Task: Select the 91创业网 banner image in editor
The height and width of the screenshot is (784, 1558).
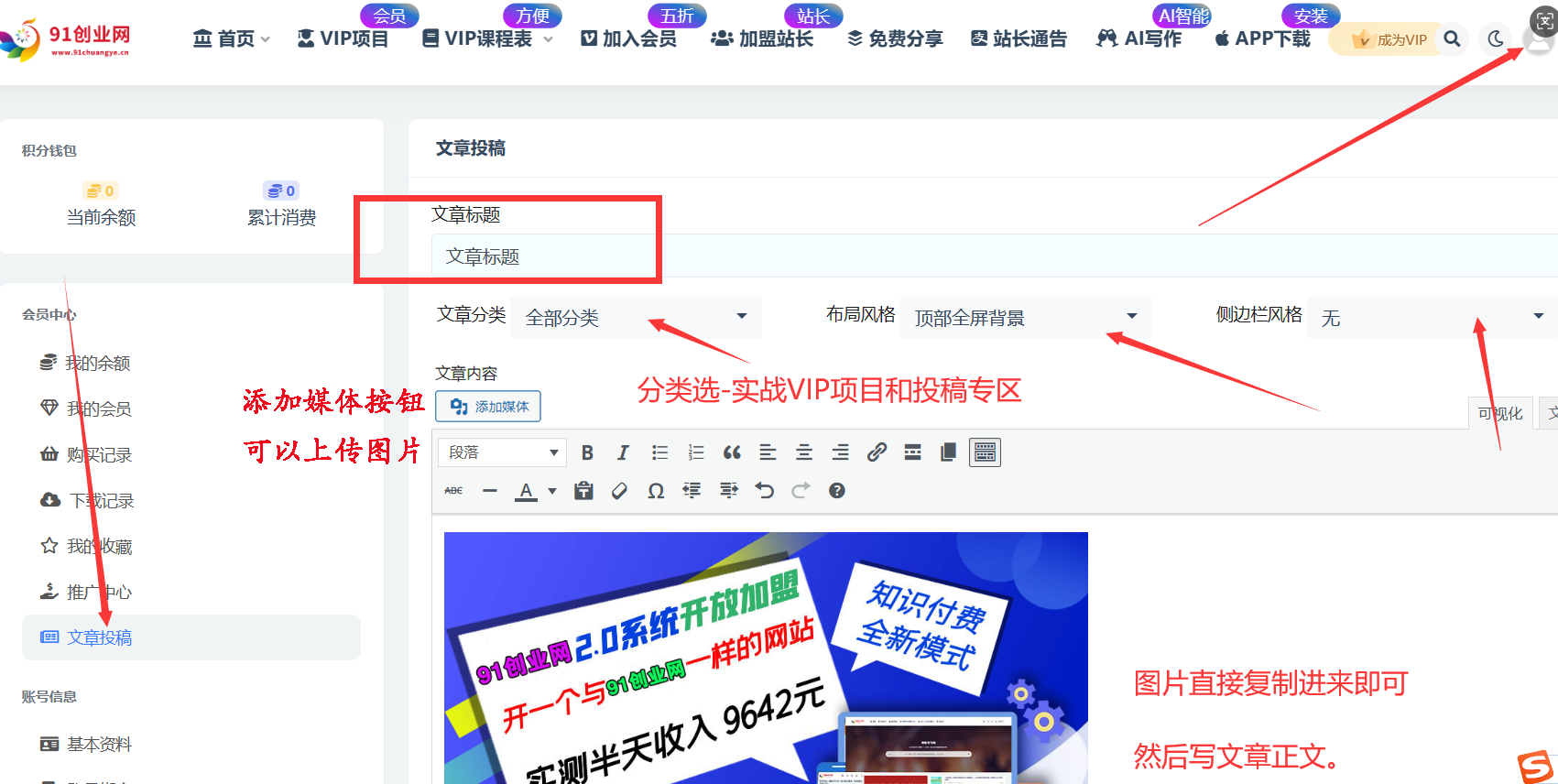Action: (x=766, y=658)
